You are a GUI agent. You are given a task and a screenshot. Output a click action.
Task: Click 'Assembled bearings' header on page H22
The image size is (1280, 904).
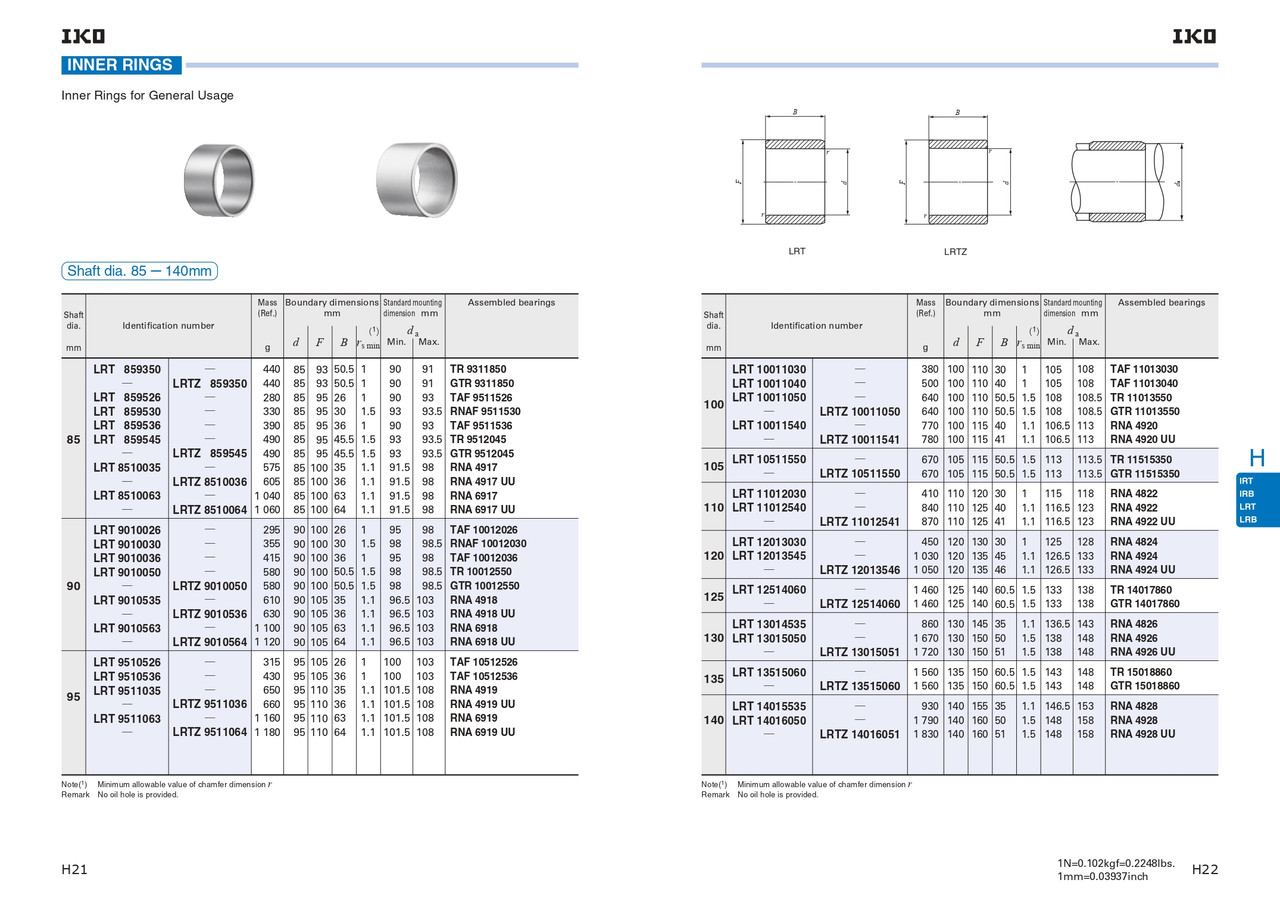click(1161, 302)
